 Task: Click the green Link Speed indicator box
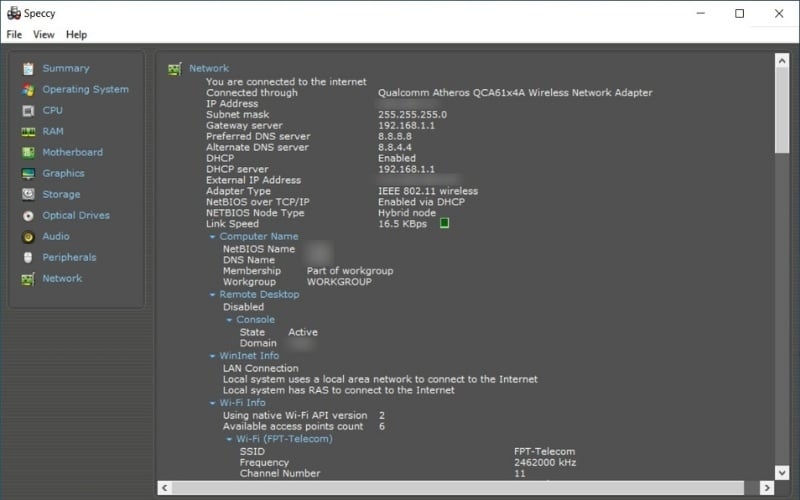[x=445, y=223]
